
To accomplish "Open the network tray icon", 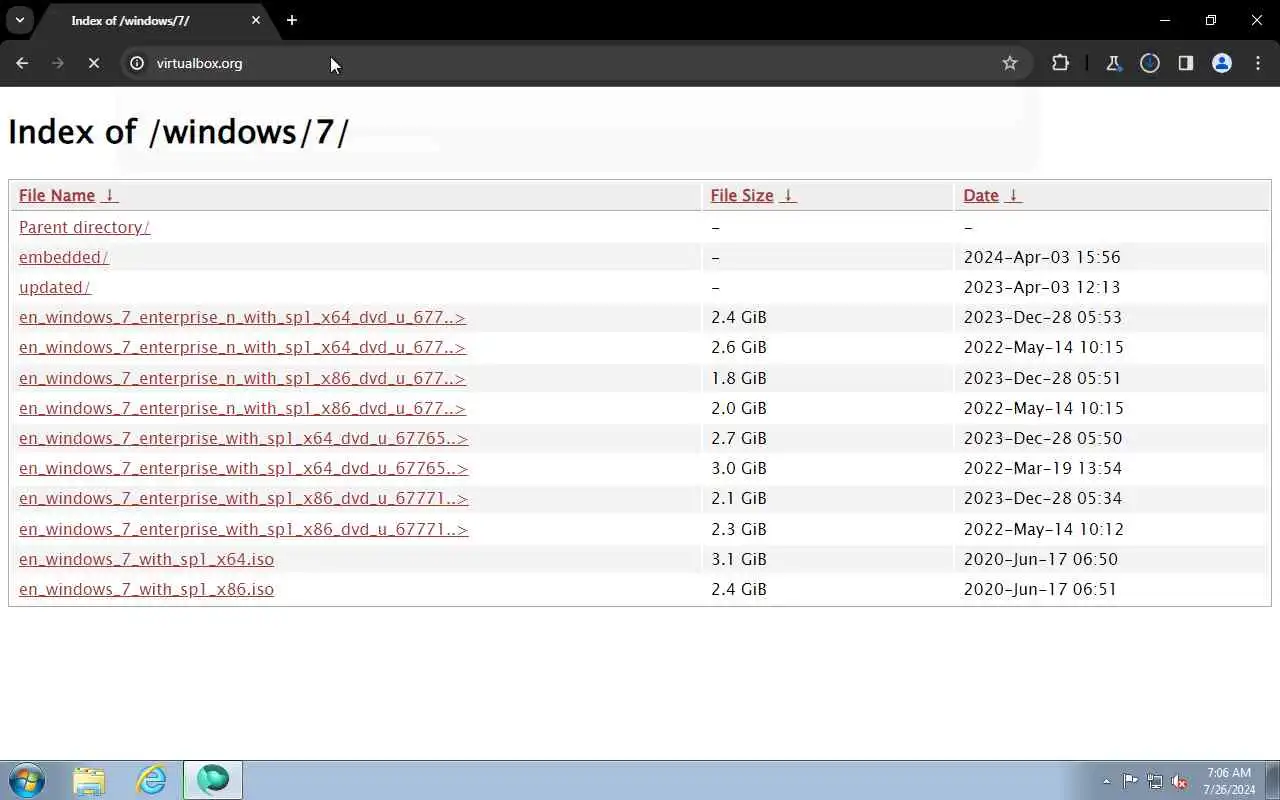I will click(x=1155, y=781).
